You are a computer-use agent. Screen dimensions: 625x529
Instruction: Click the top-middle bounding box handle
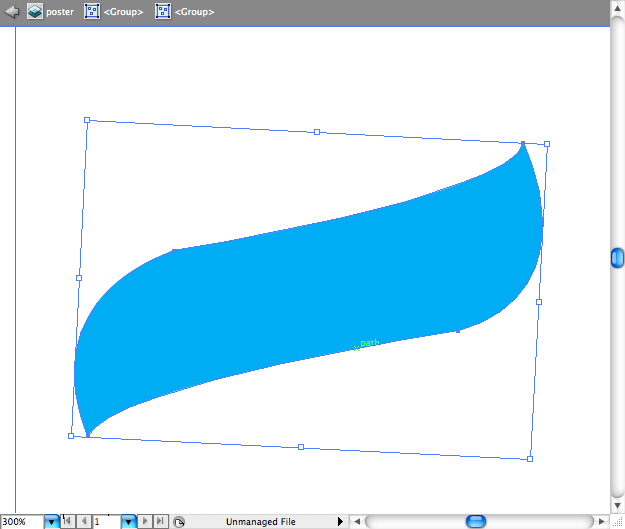point(317,132)
